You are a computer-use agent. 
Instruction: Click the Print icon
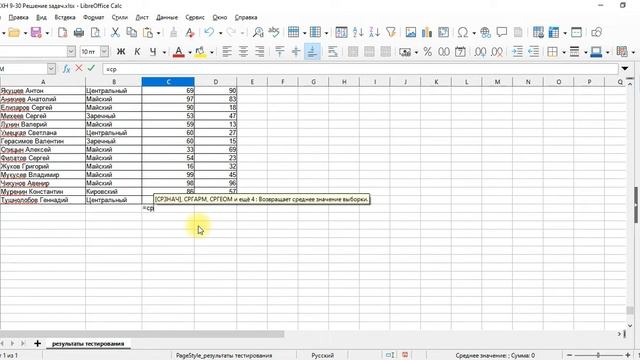tap(79, 32)
